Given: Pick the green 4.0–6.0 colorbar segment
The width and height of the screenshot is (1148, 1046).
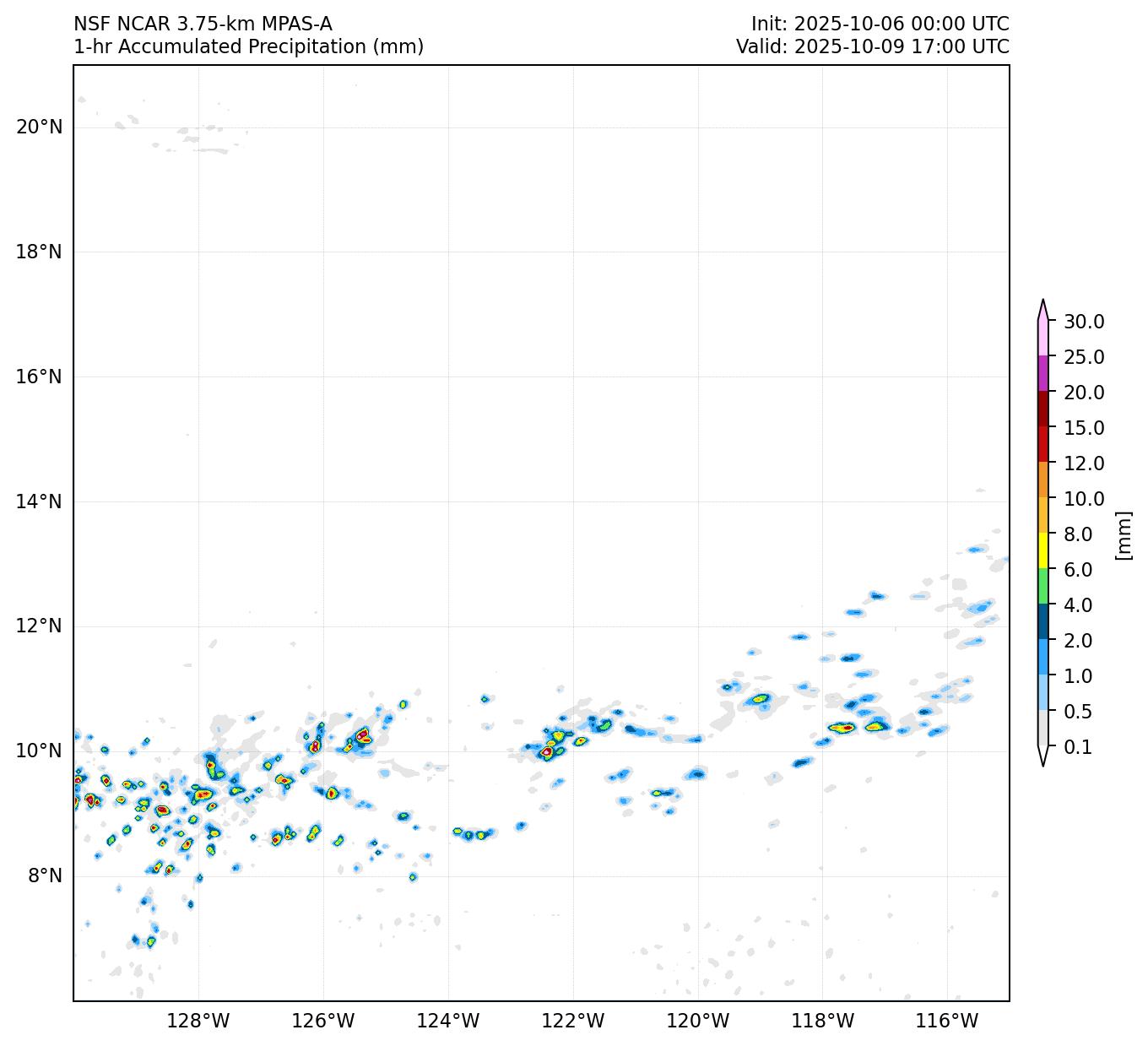Looking at the screenshot, I should point(1043,586).
